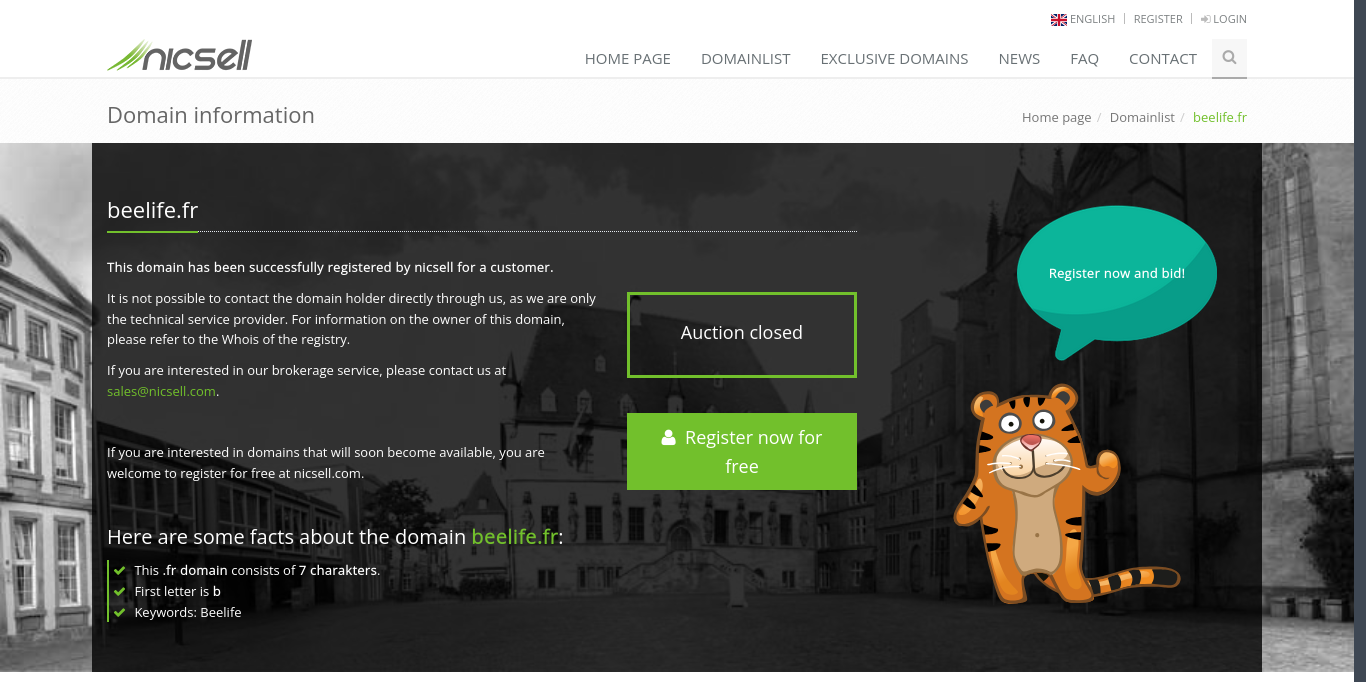Click the Register now for free button
This screenshot has width=1366, height=682.
(x=742, y=451)
